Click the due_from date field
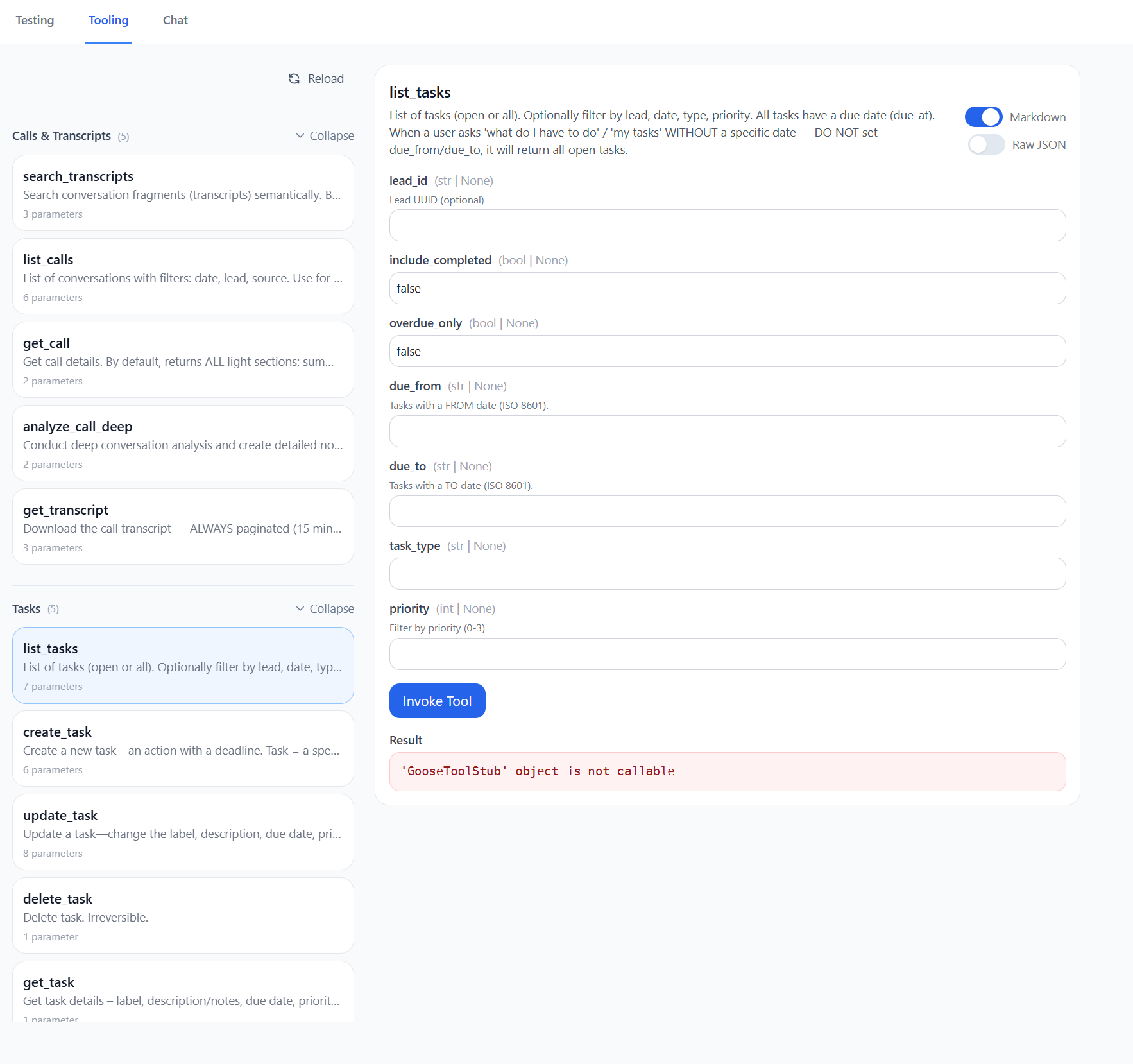 click(x=727, y=431)
